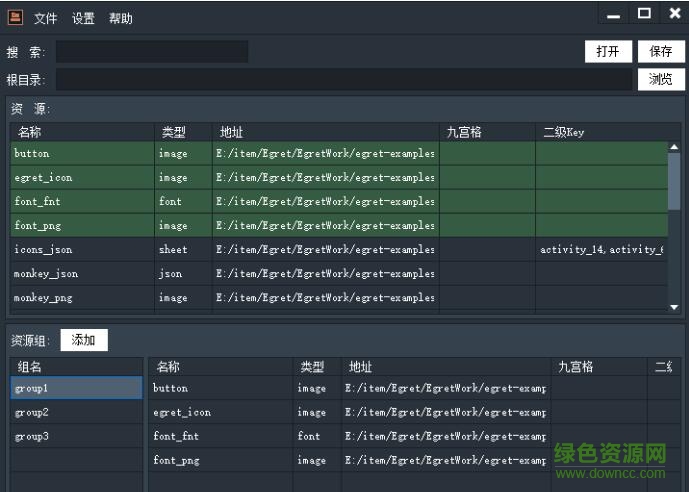
Task: Click the 打开 button
Action: [x=608, y=52]
